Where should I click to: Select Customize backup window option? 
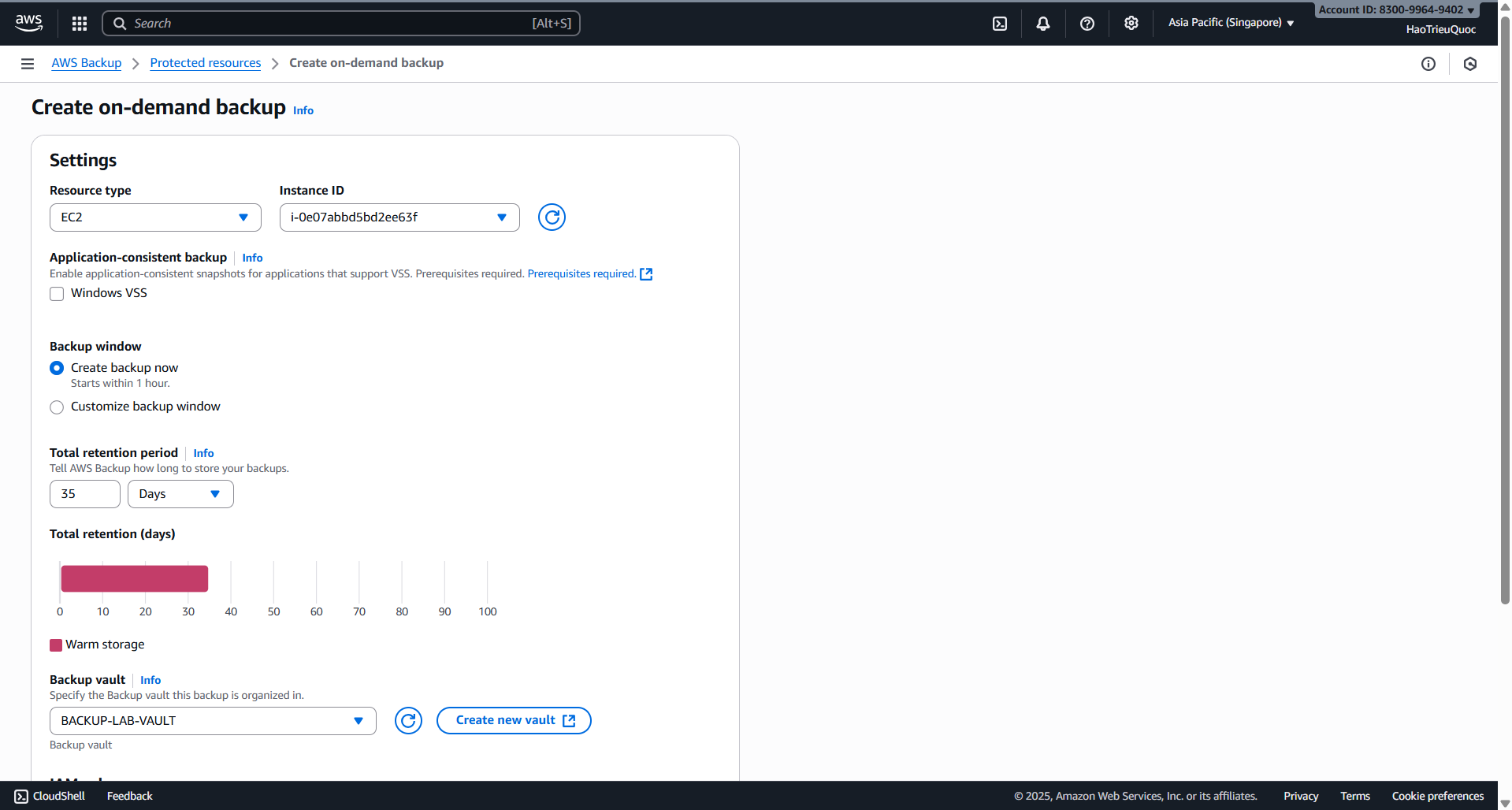[x=56, y=407]
